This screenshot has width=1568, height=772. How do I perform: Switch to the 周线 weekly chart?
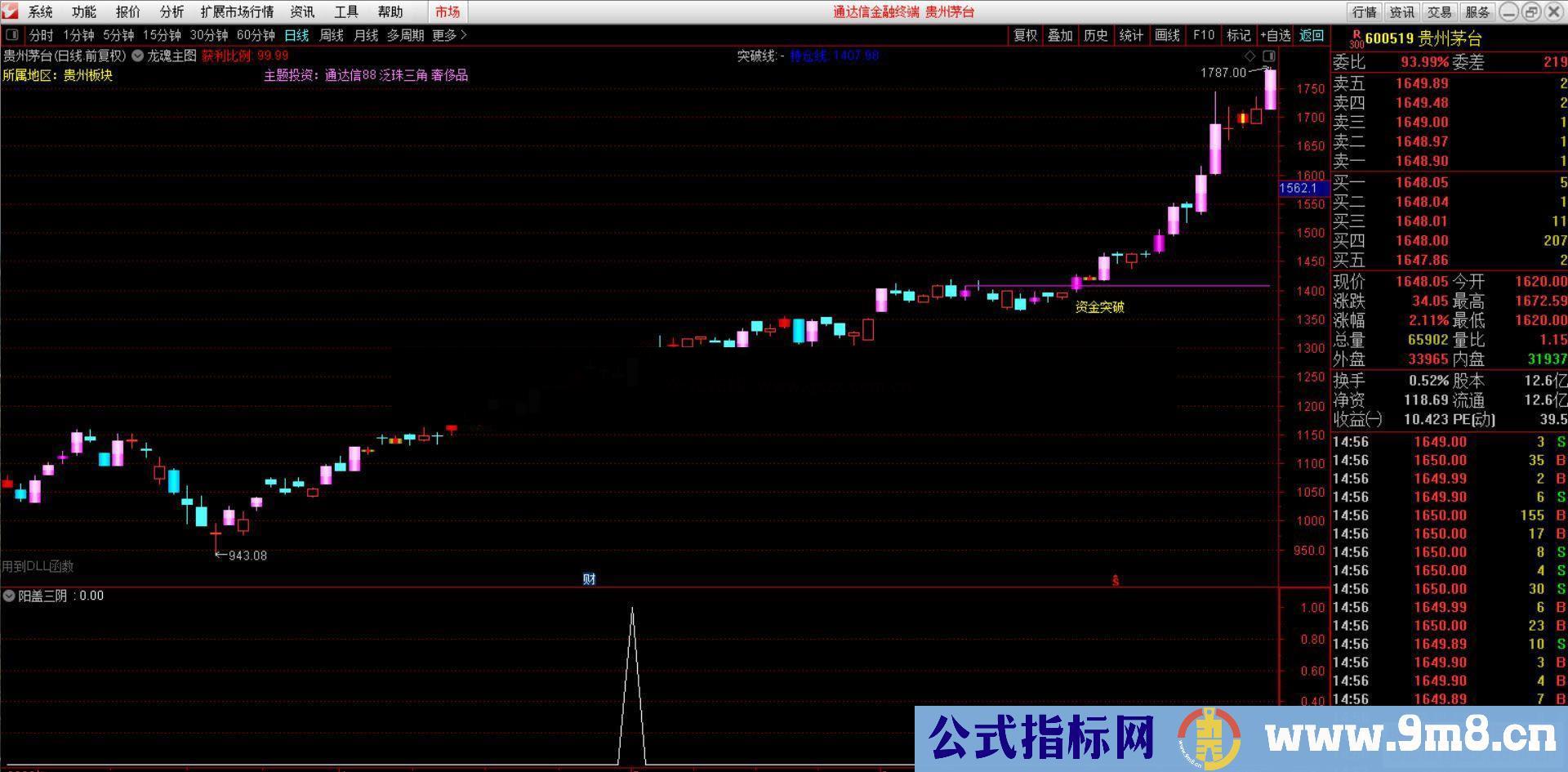[332, 35]
